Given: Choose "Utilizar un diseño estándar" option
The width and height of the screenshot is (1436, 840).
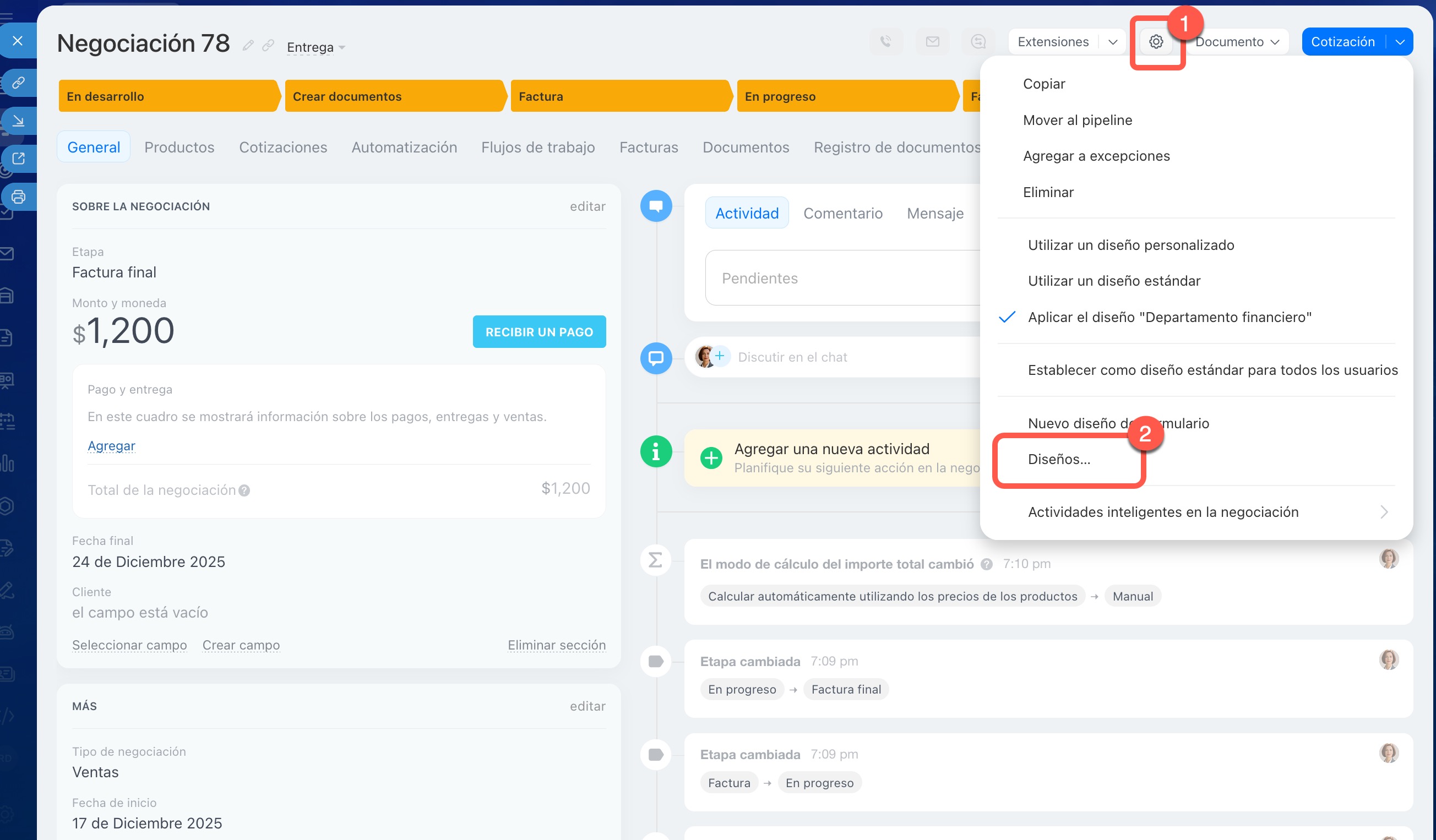Looking at the screenshot, I should click(1113, 281).
